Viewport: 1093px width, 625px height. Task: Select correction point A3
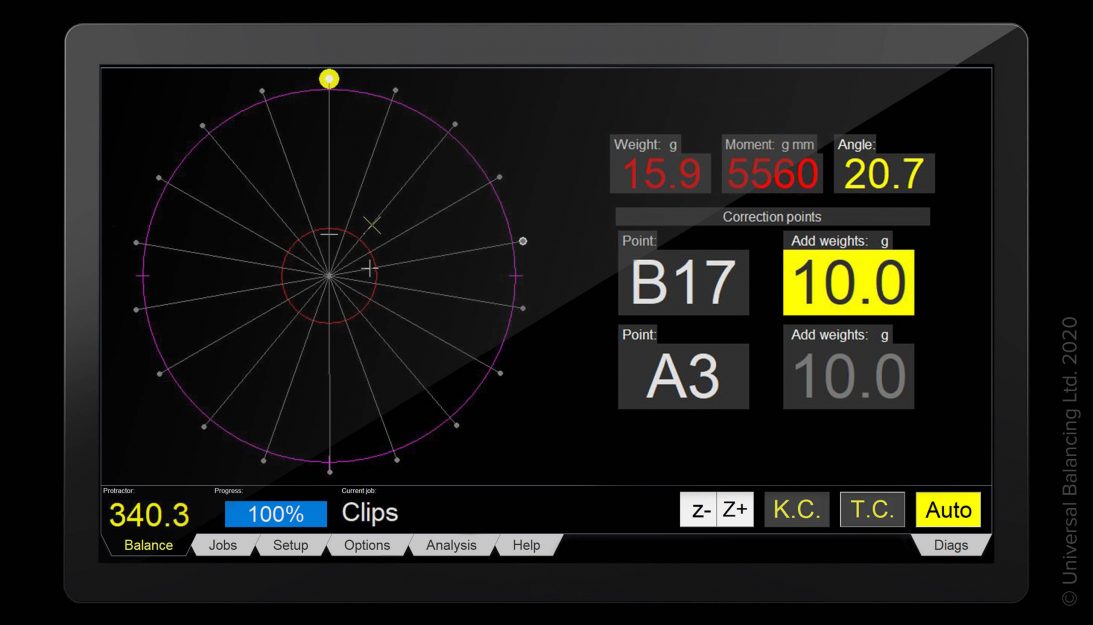click(x=683, y=377)
